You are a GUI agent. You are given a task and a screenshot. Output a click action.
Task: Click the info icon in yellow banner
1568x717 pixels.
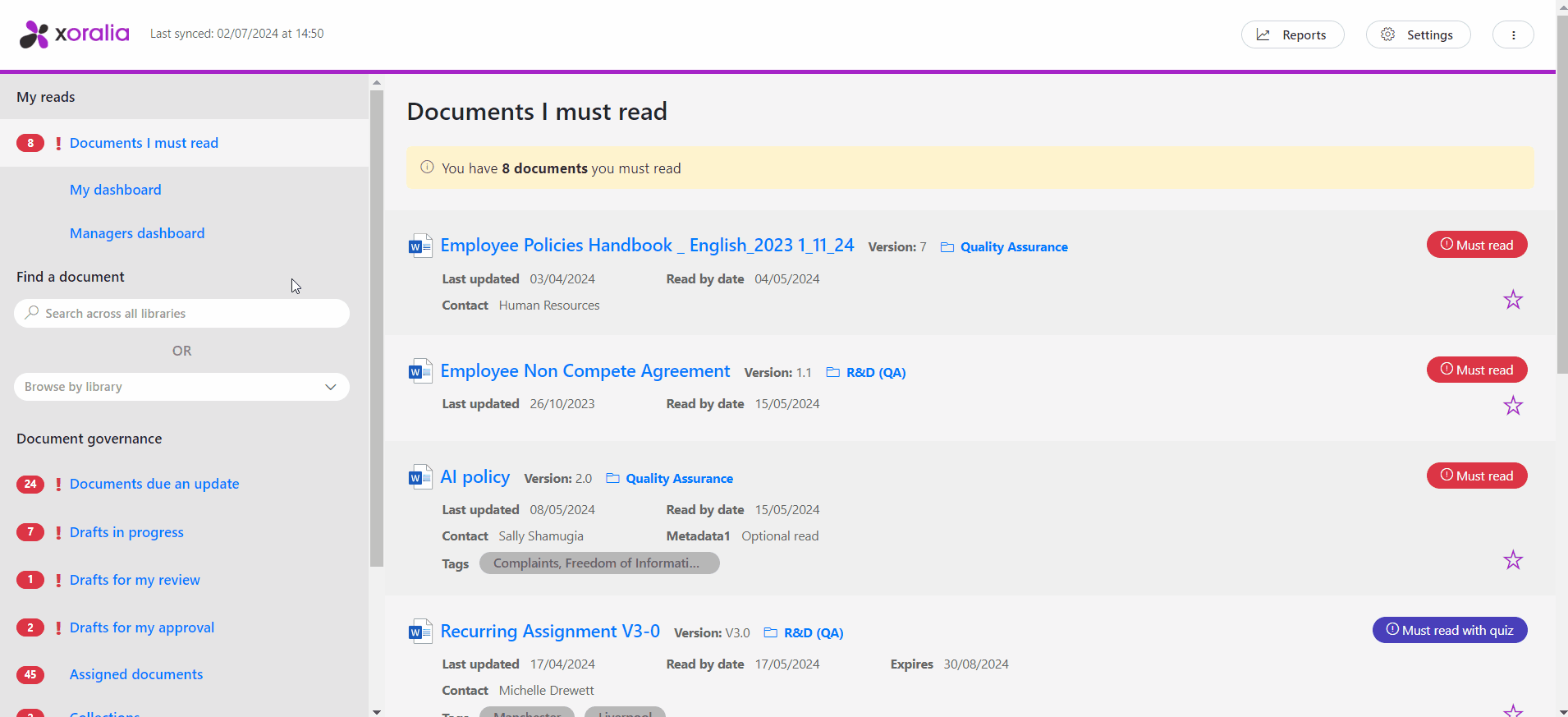point(427,168)
